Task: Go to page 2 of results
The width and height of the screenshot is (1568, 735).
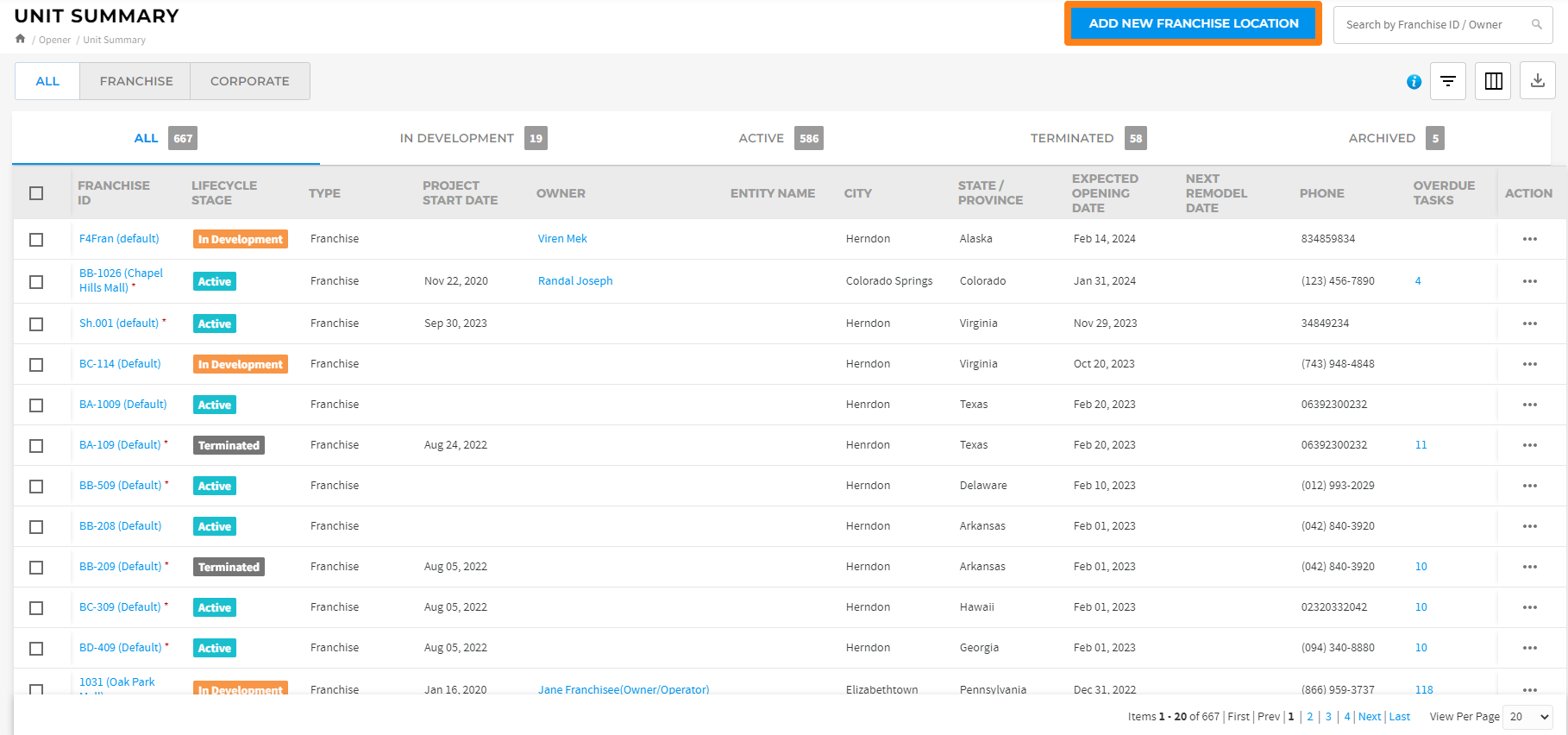Action: pyautogui.click(x=1310, y=717)
